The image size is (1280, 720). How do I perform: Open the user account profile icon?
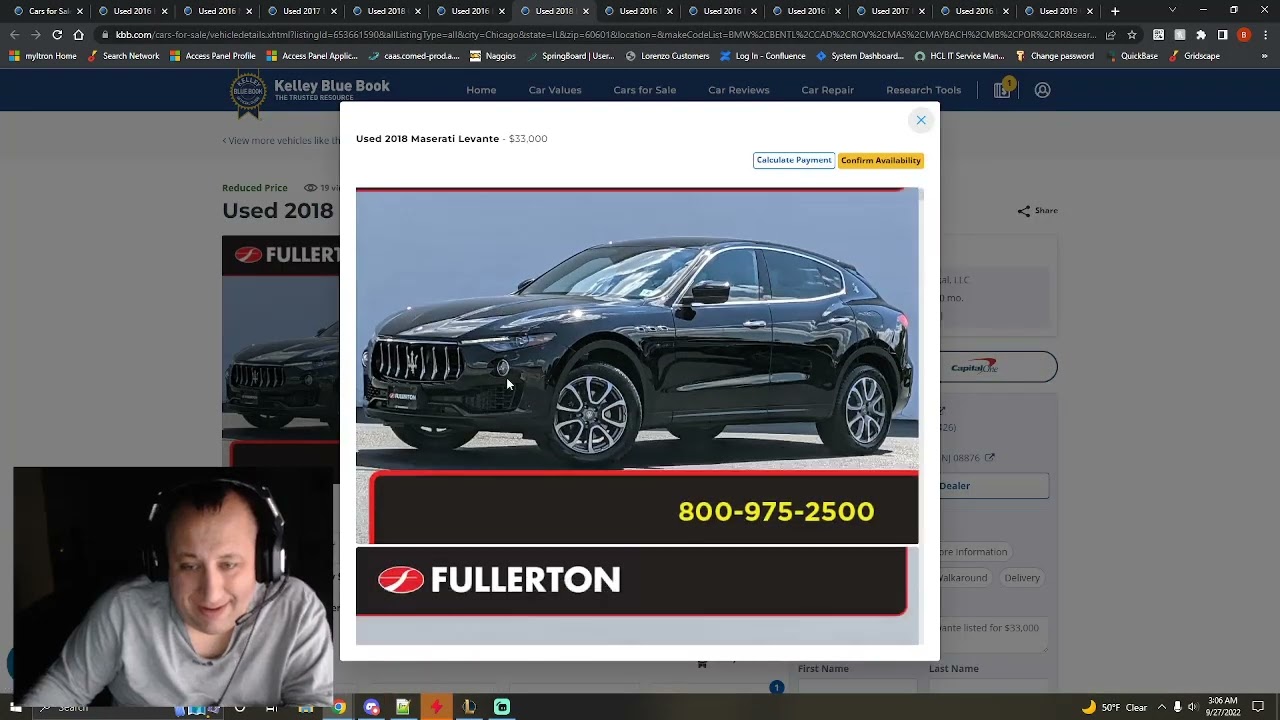1042,90
